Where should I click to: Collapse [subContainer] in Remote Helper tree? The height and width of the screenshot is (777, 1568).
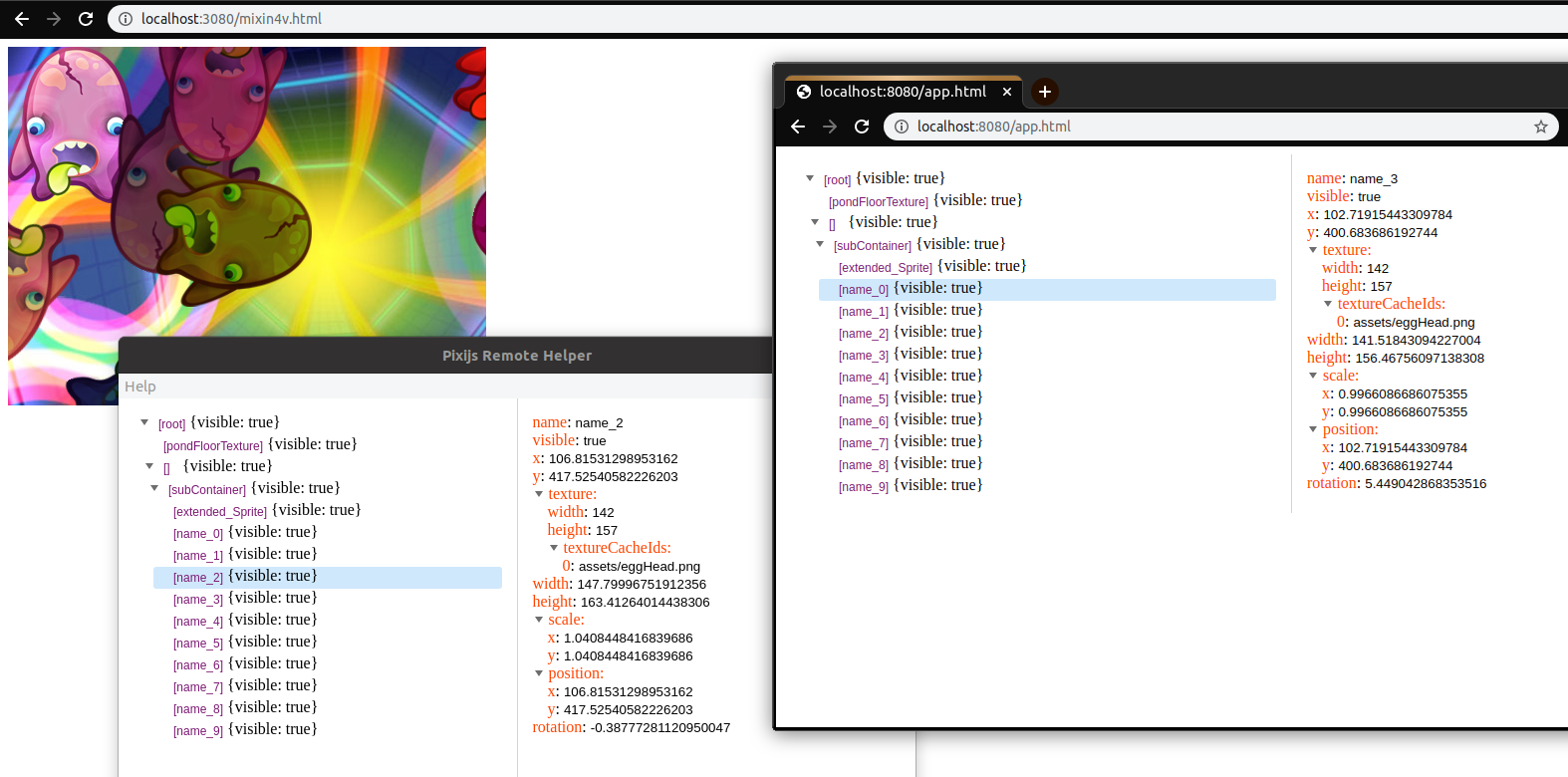click(154, 488)
